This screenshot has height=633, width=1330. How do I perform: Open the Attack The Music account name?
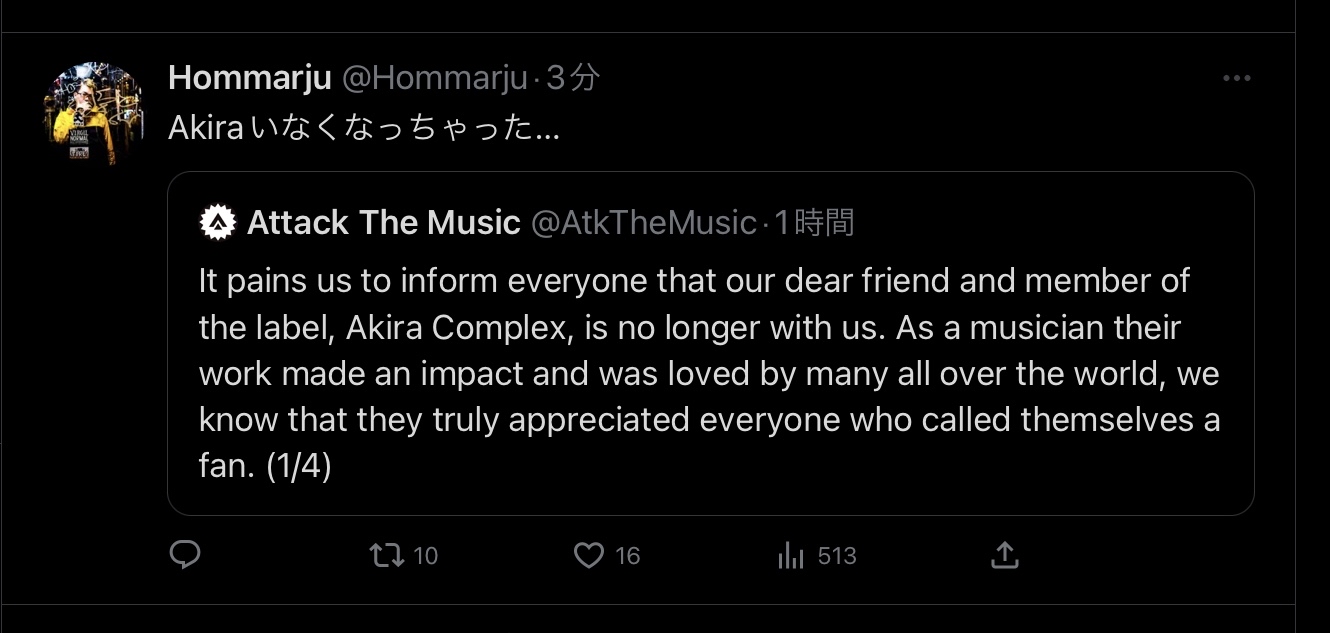pos(384,223)
